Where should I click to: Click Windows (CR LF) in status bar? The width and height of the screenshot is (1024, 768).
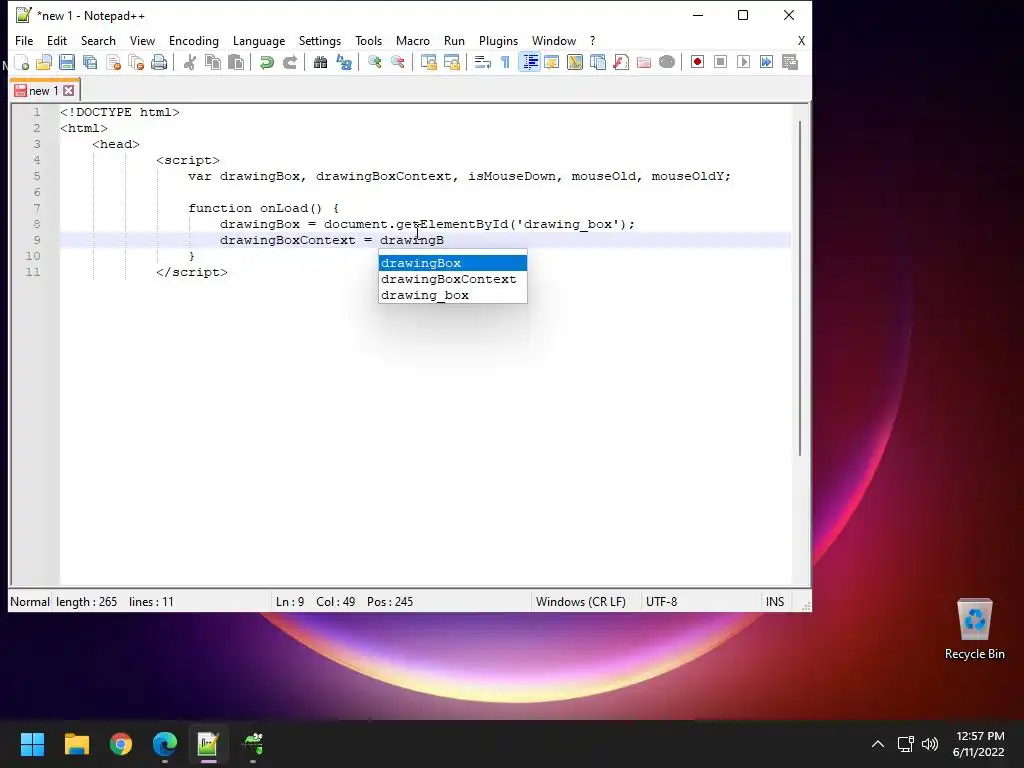coord(581,601)
